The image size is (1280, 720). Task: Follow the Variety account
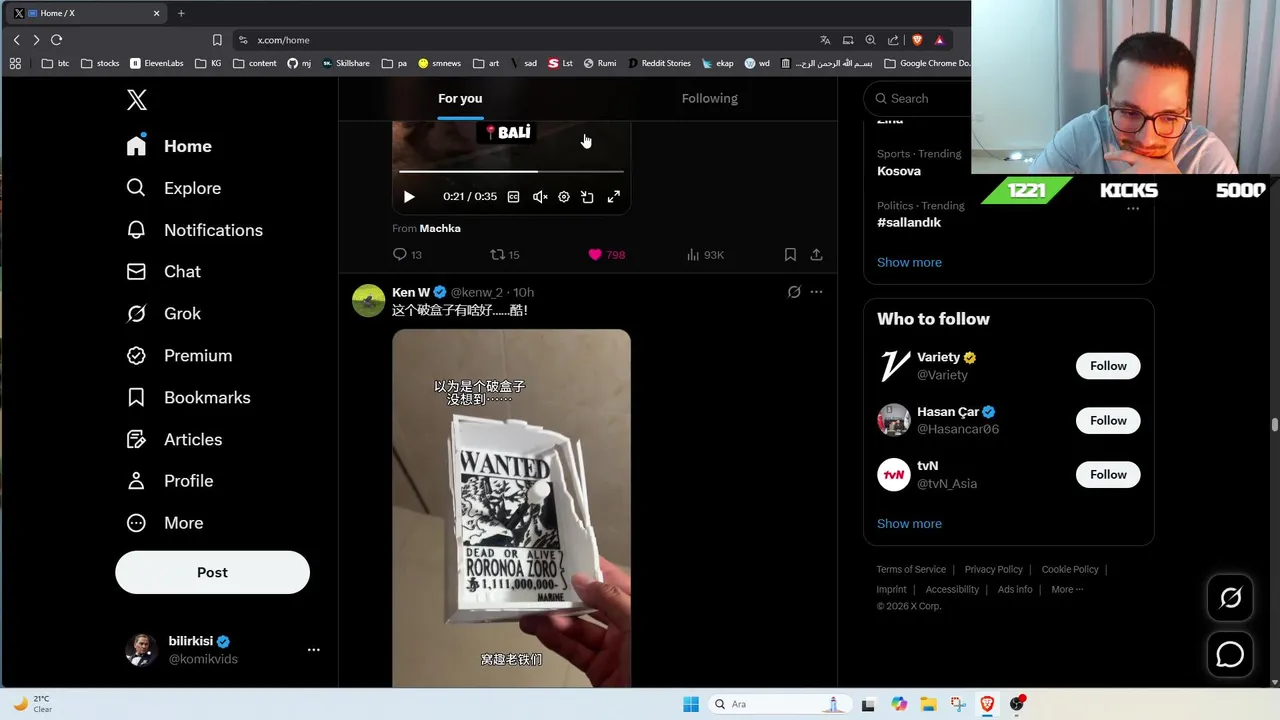1108,366
